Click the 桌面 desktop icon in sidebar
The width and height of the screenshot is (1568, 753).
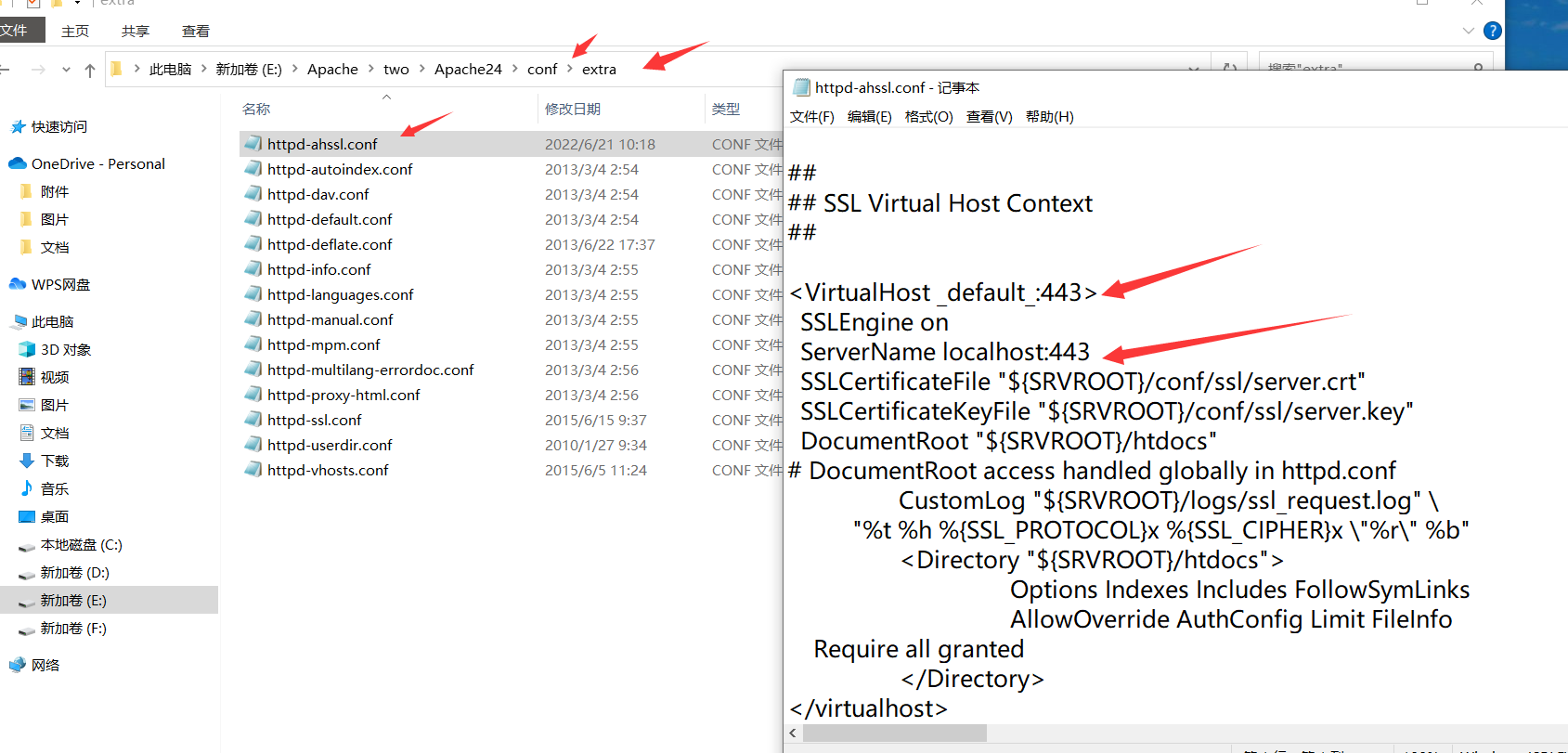coord(27,516)
